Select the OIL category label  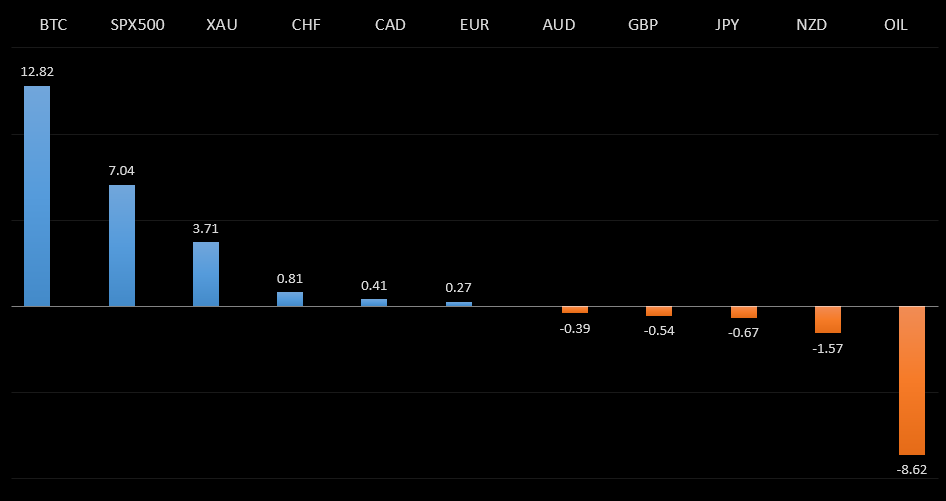pos(896,24)
